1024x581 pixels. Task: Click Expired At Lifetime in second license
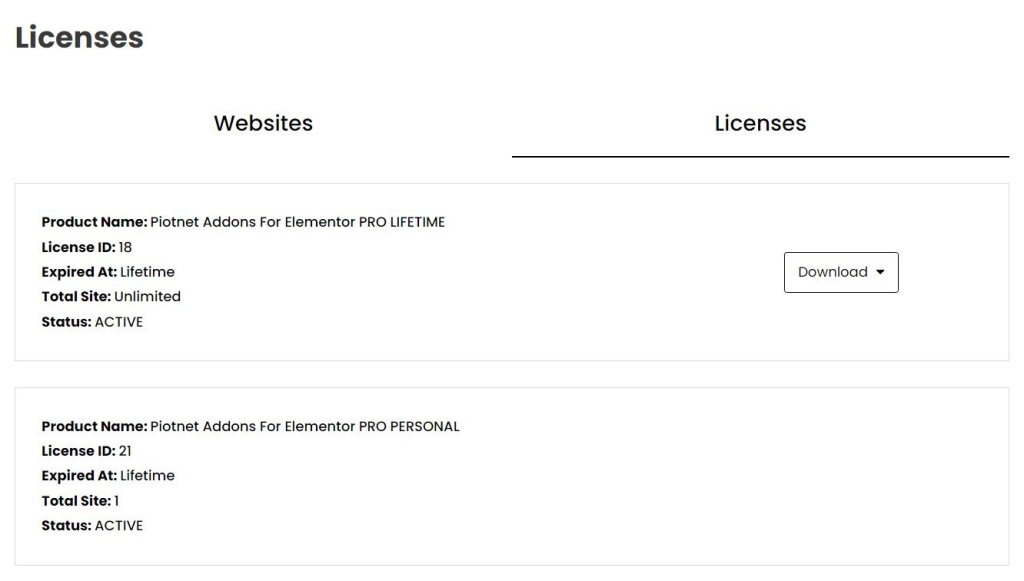coord(108,476)
